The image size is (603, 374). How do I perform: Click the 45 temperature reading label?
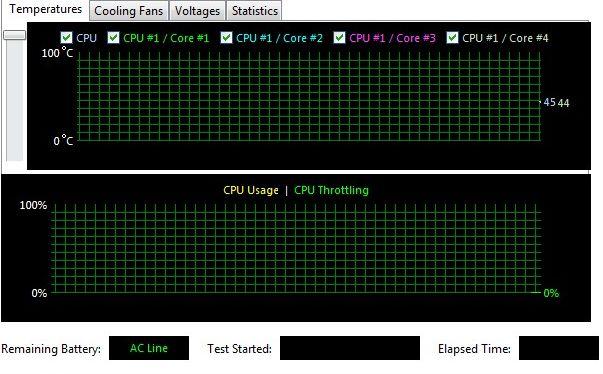(x=549, y=102)
